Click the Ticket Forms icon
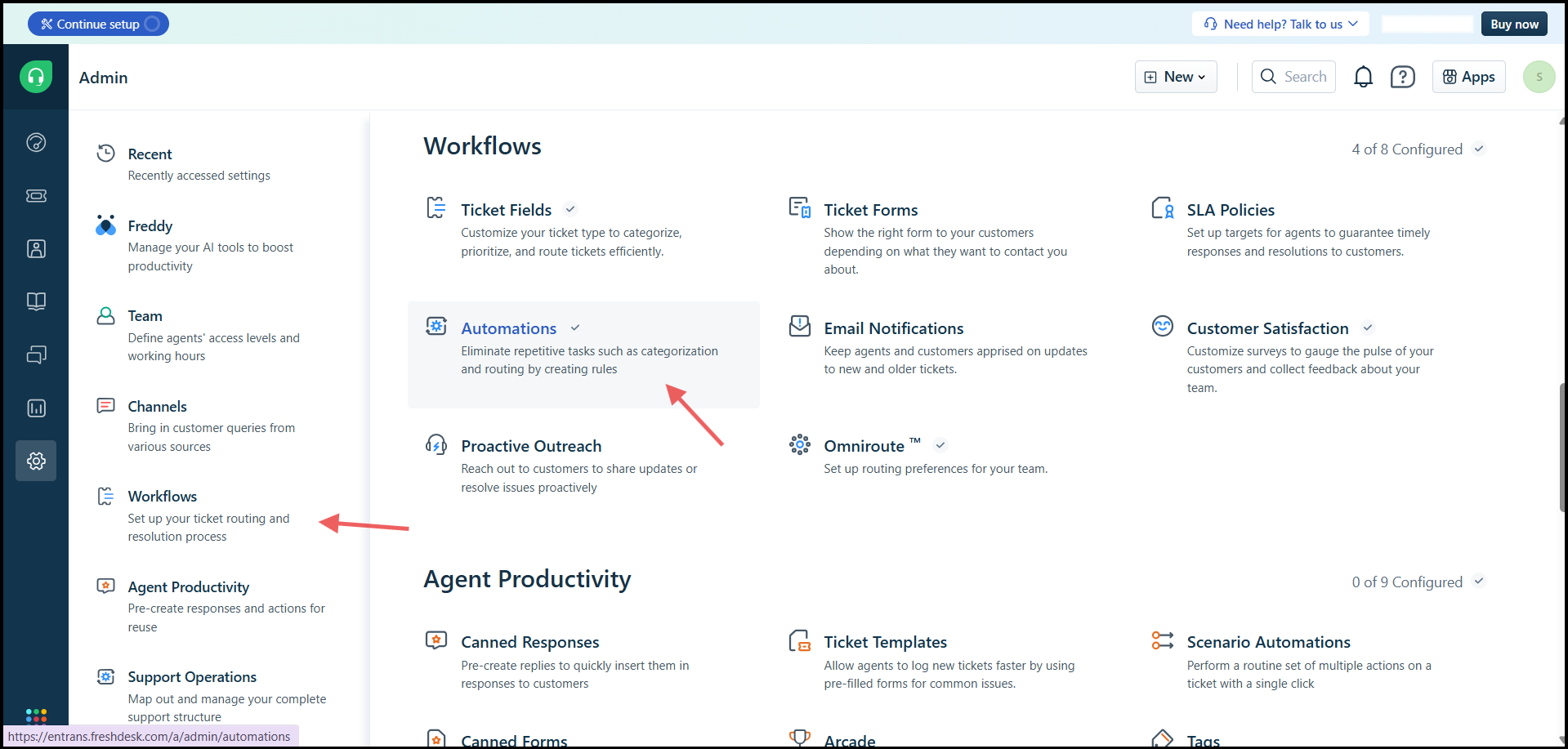Viewport: 1568px width, 749px height. (x=799, y=207)
